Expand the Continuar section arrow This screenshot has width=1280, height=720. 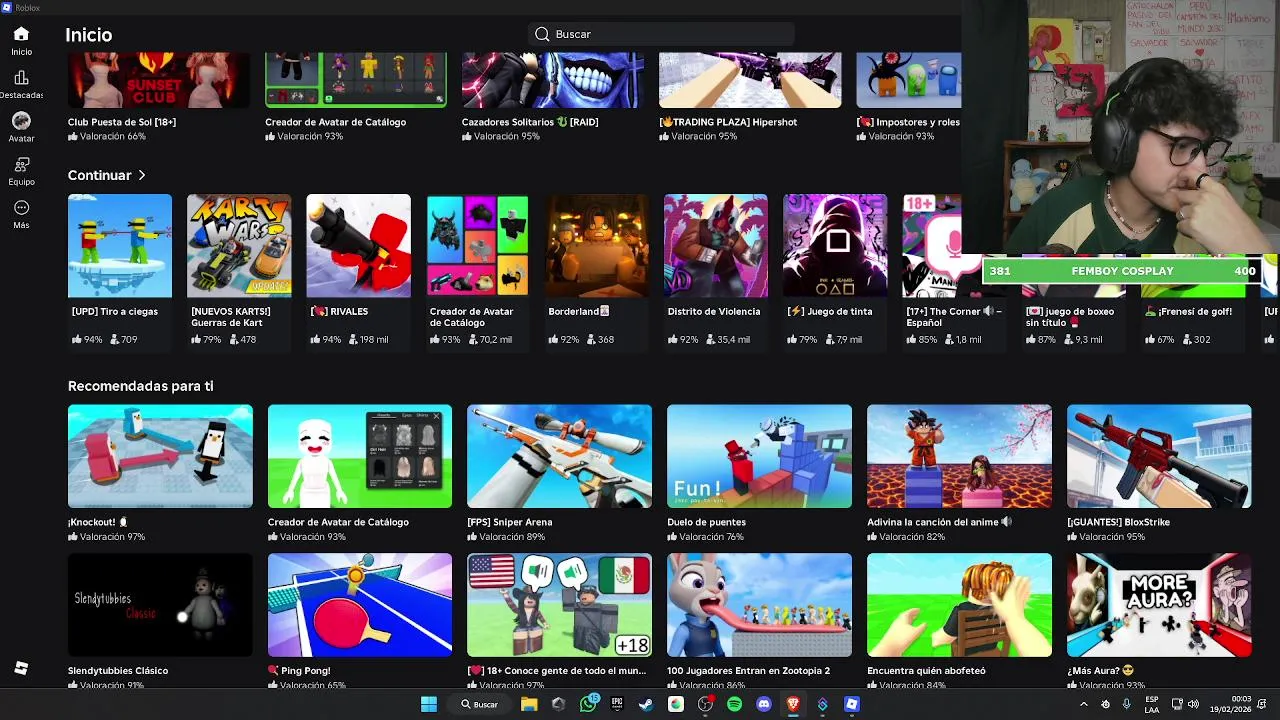point(142,175)
